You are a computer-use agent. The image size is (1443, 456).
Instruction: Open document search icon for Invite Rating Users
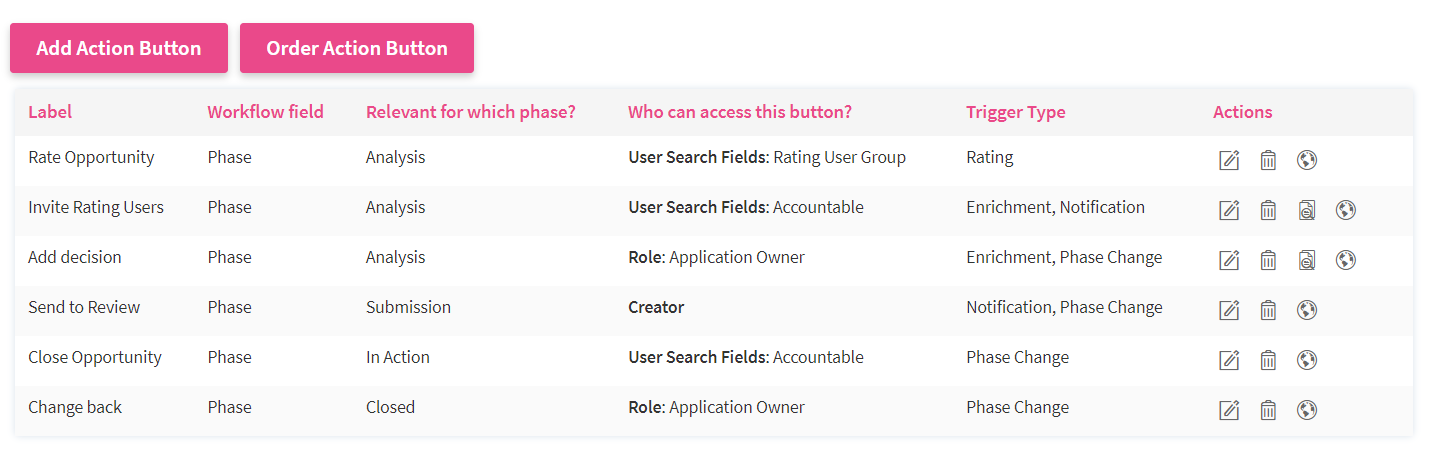1307,210
